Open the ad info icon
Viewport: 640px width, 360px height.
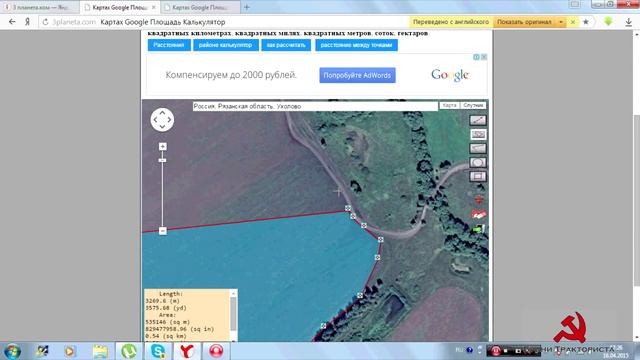(476, 57)
